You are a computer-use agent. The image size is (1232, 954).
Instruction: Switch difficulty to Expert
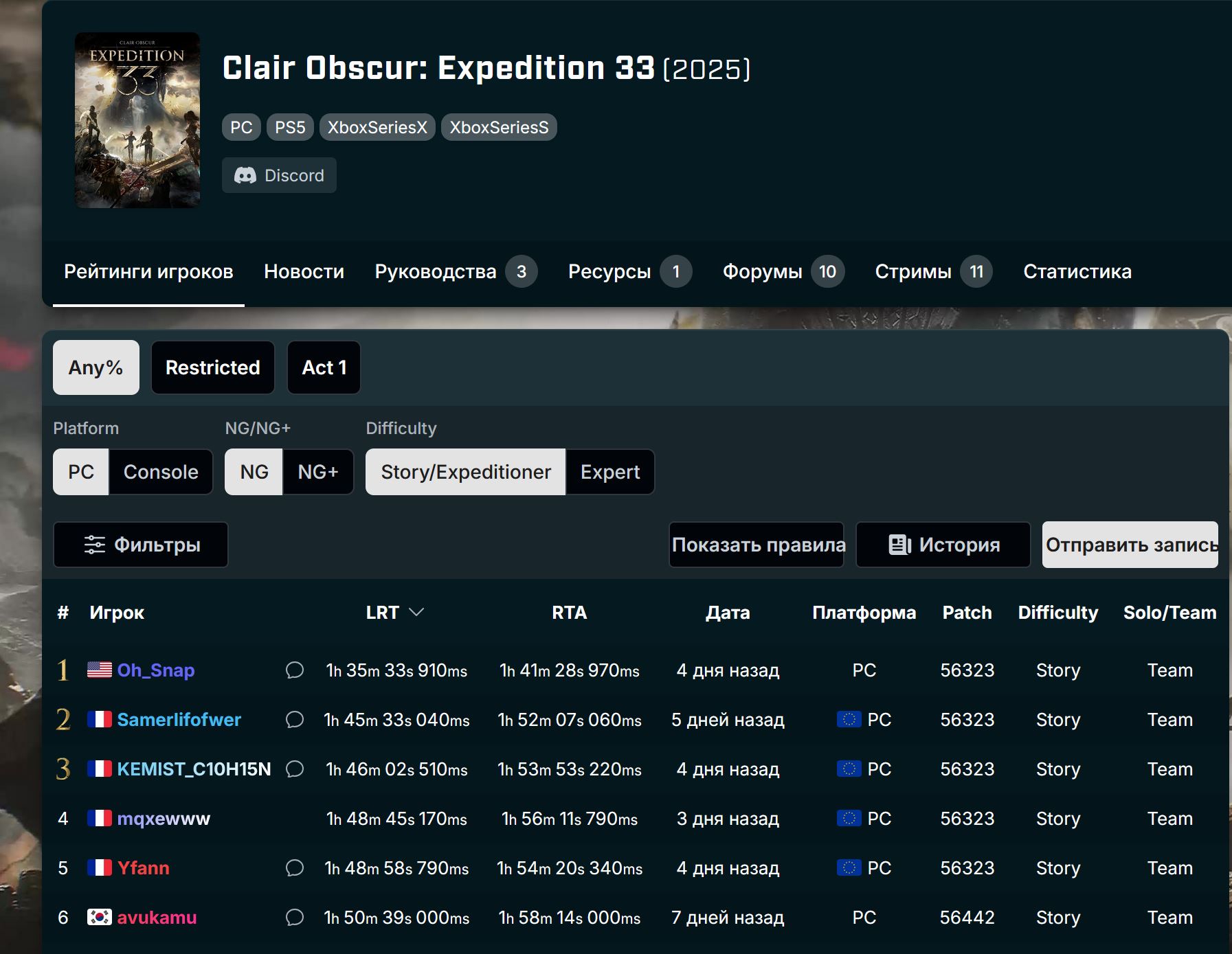(x=610, y=472)
